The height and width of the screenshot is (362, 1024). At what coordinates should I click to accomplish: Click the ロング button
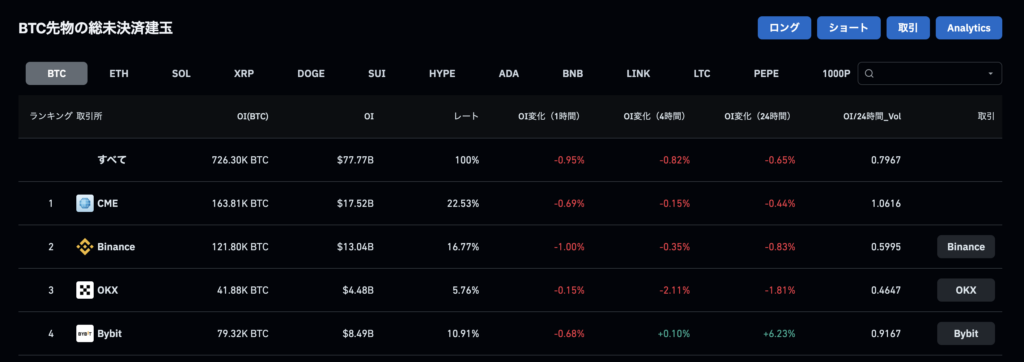[x=784, y=28]
